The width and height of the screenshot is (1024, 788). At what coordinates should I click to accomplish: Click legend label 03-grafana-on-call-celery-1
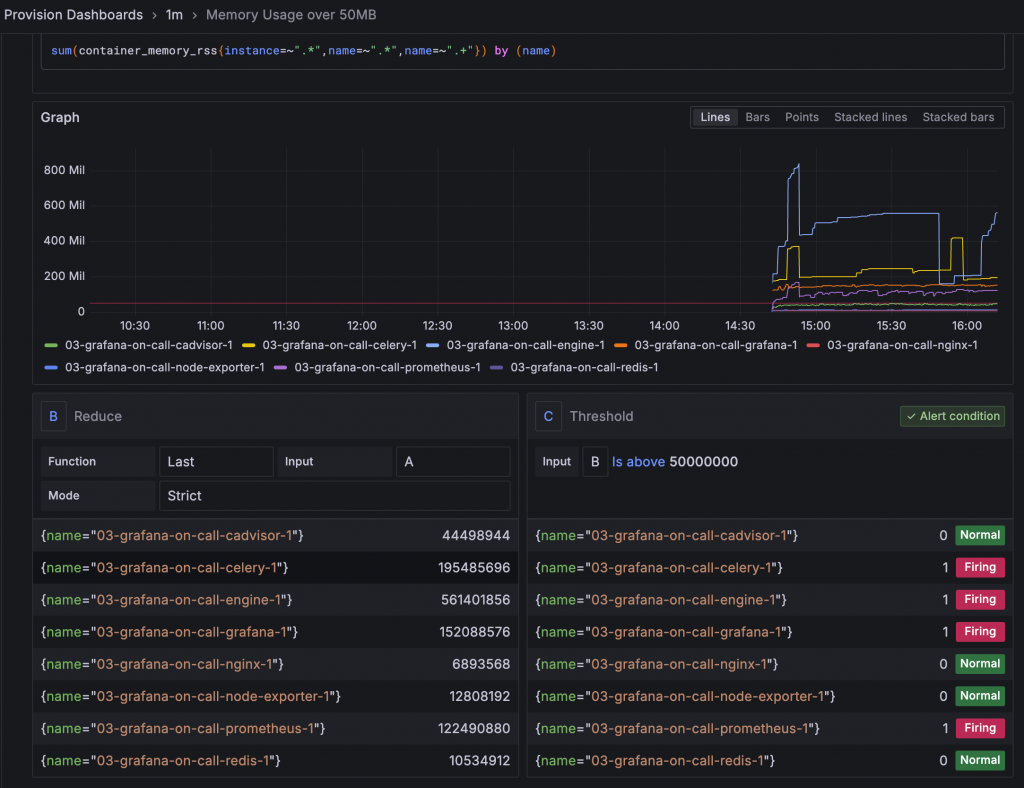point(339,345)
